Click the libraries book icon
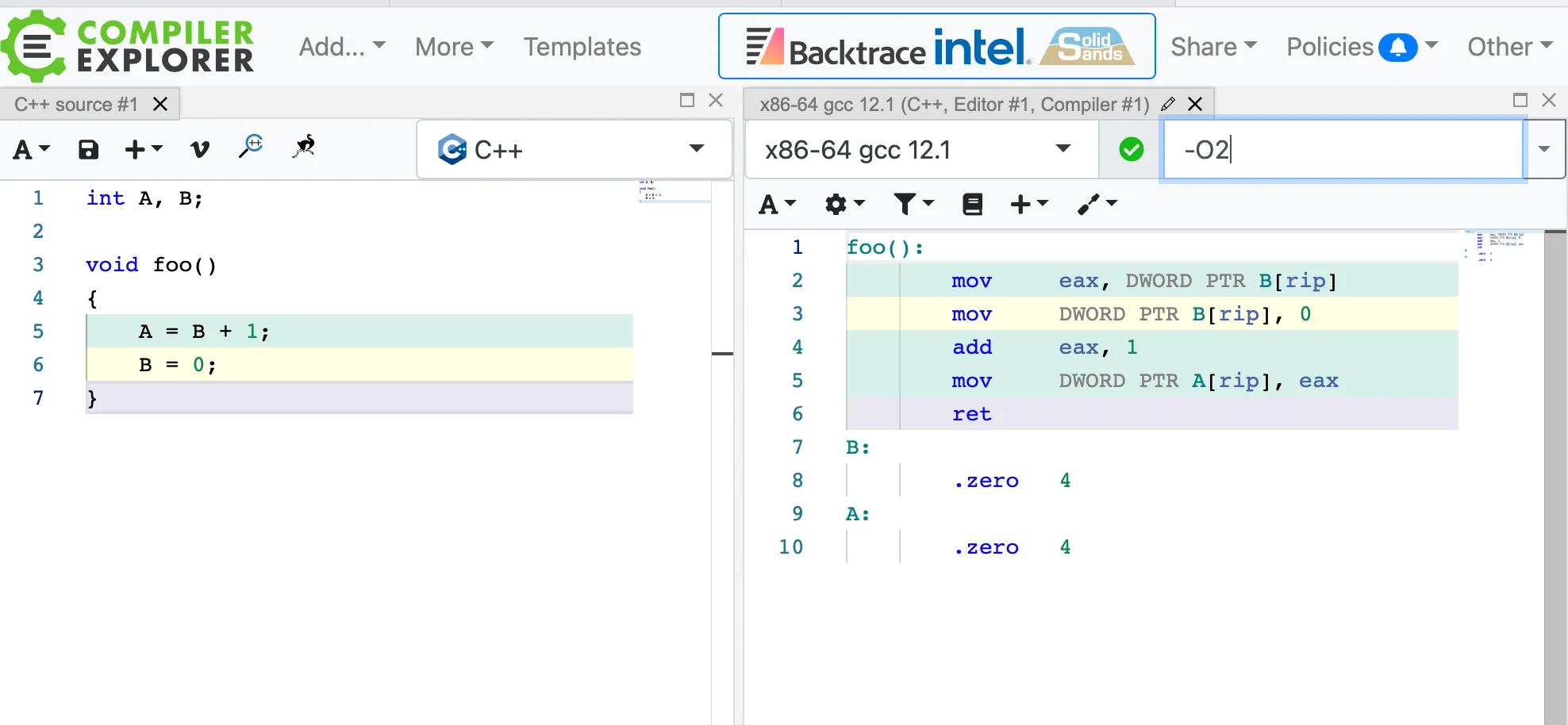 [973, 205]
